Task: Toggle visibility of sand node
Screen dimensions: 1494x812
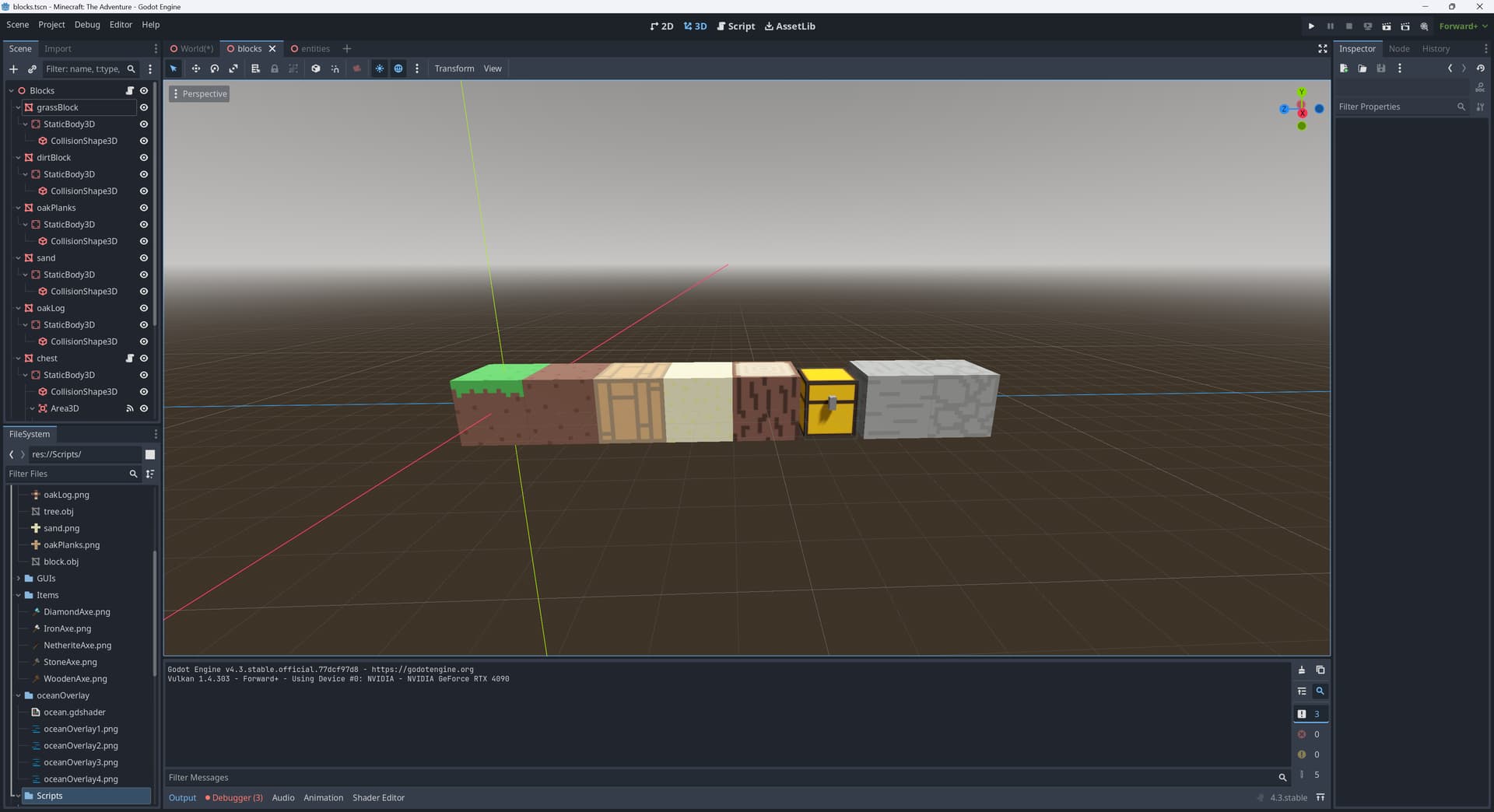Action: pyautogui.click(x=144, y=257)
